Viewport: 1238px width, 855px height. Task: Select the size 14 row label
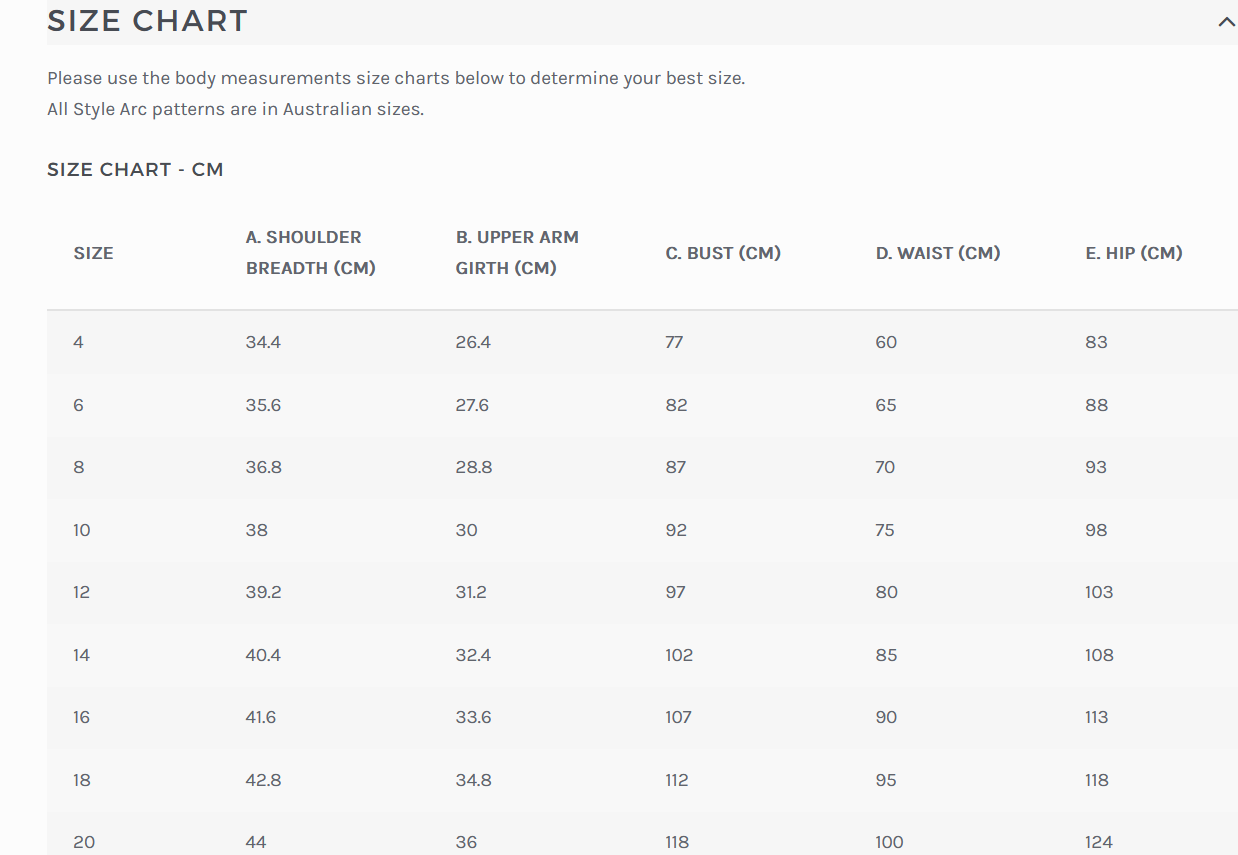point(82,655)
